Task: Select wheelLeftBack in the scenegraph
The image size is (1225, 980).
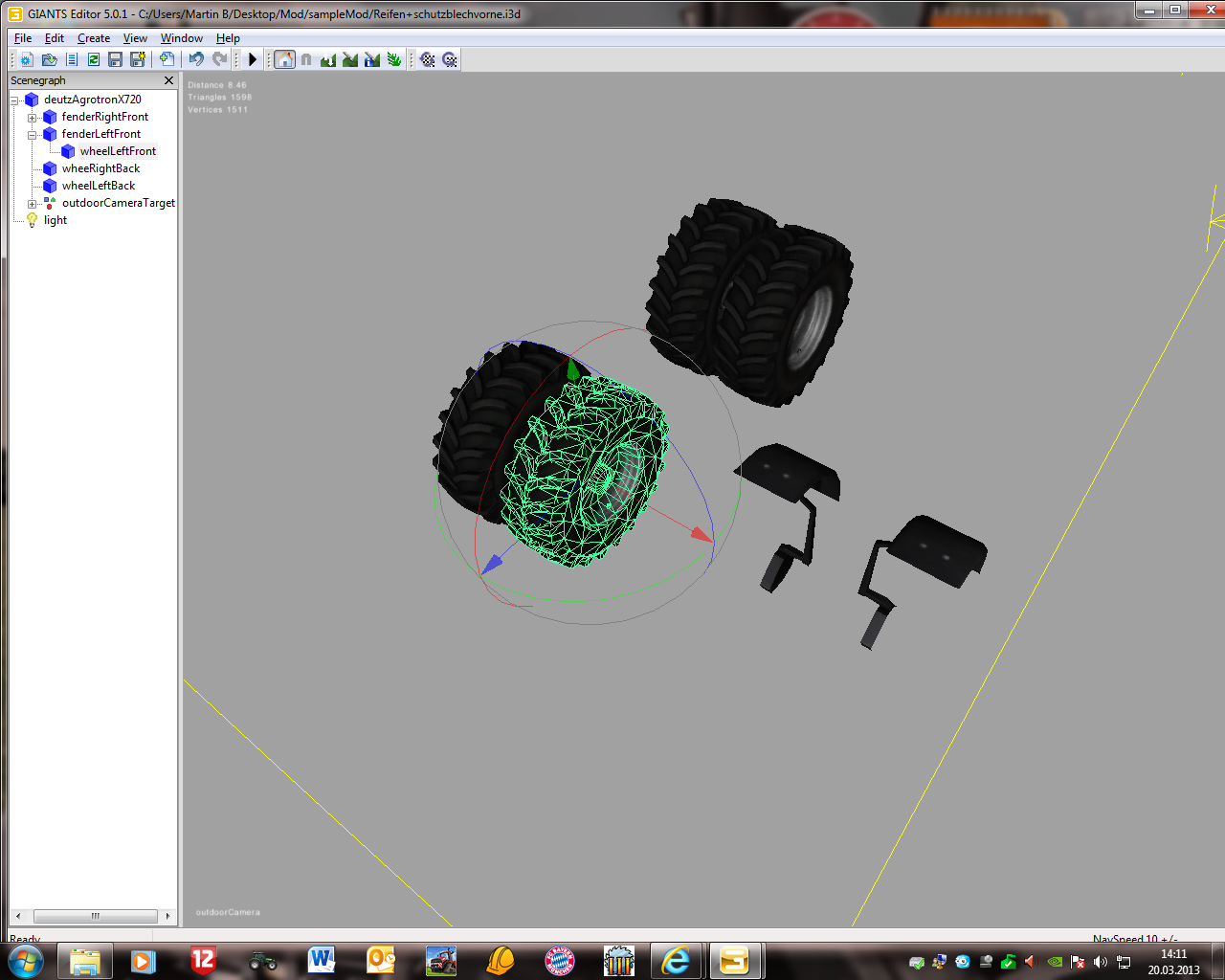Action: coord(99,186)
